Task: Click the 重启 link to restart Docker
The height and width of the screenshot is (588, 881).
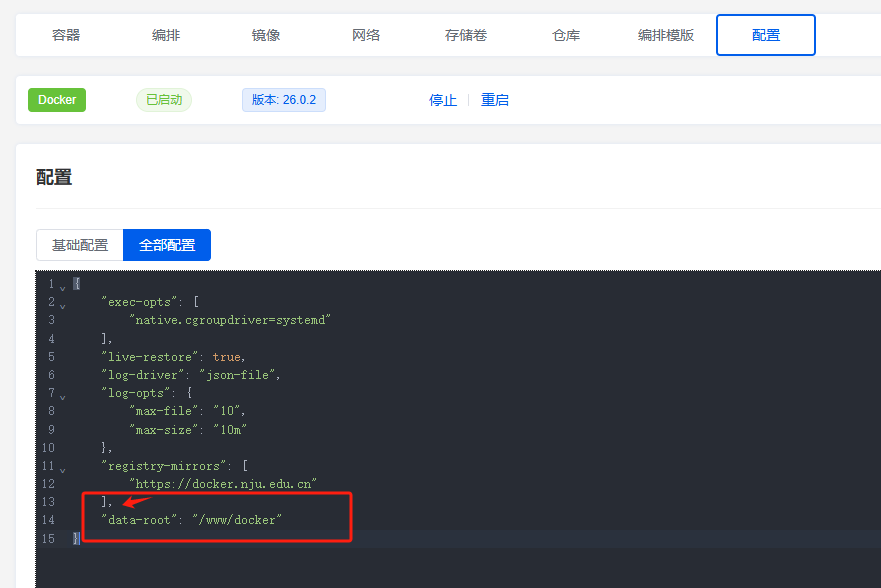Action: point(494,100)
